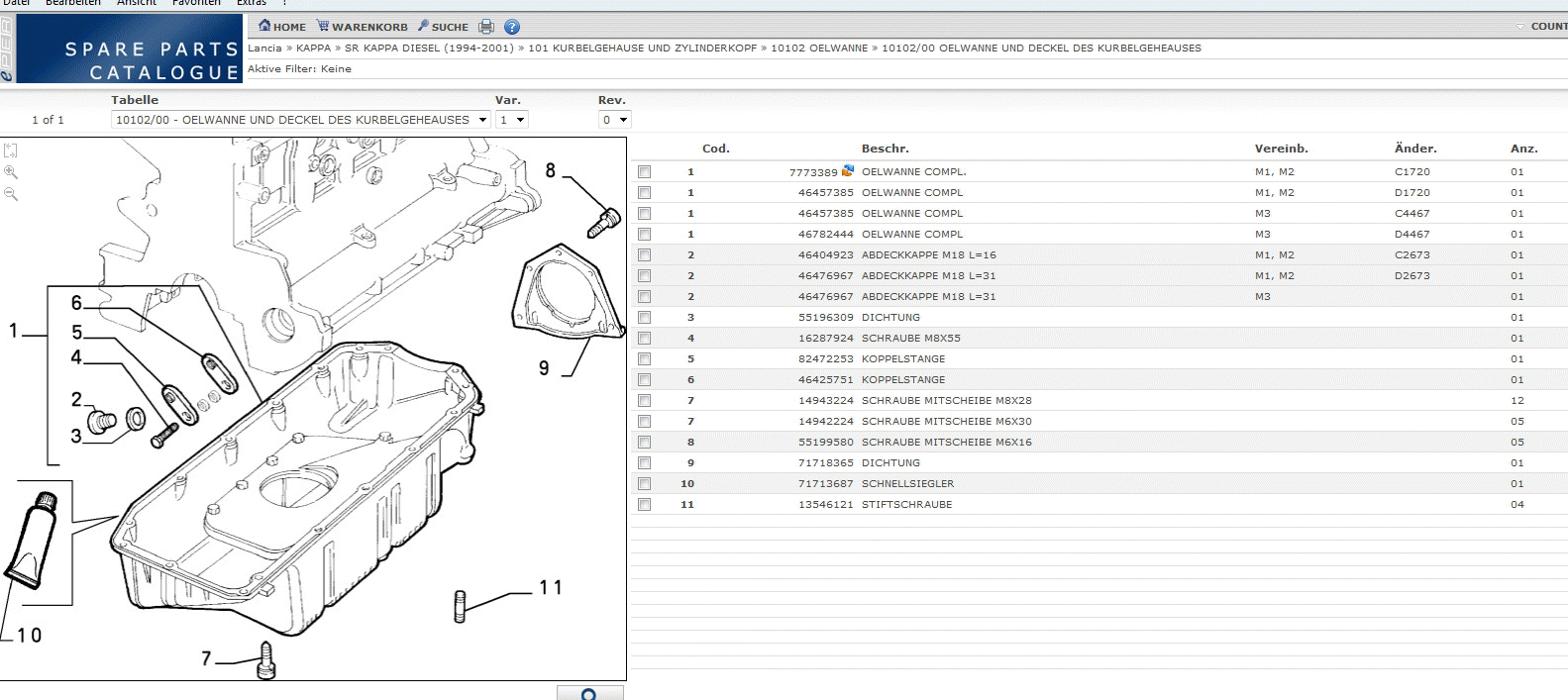Check the box for SCHRAUBE MITSCHEIBE M6X16
The image size is (1568, 700).
645,443
